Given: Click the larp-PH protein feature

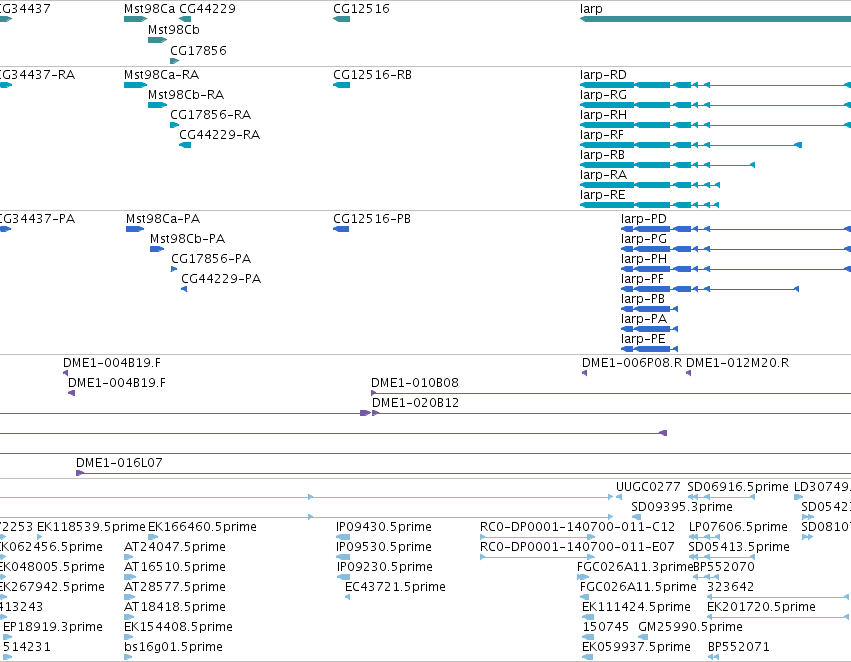Looking at the screenshot, I should (x=736, y=269).
